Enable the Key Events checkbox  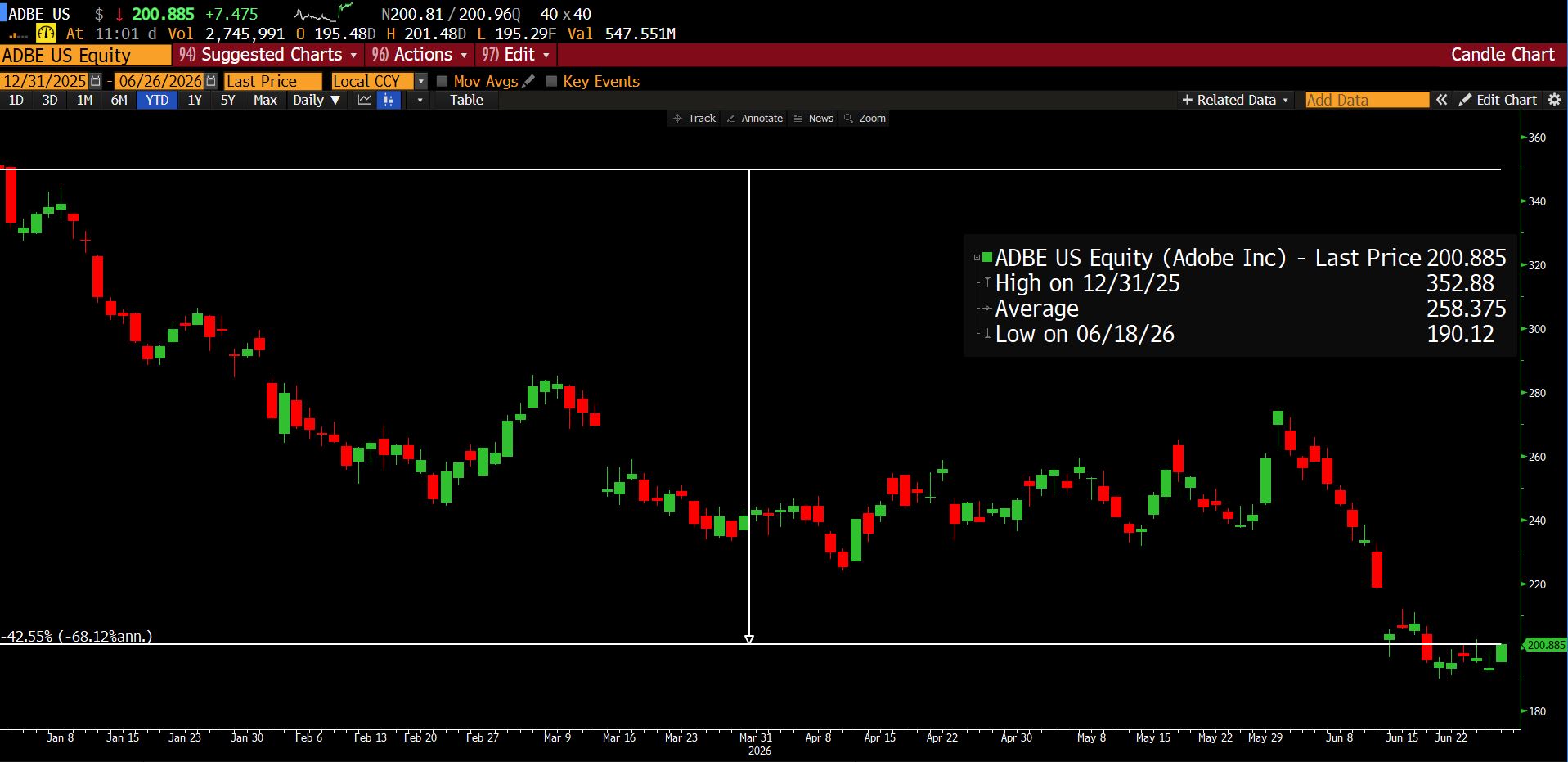[551, 81]
